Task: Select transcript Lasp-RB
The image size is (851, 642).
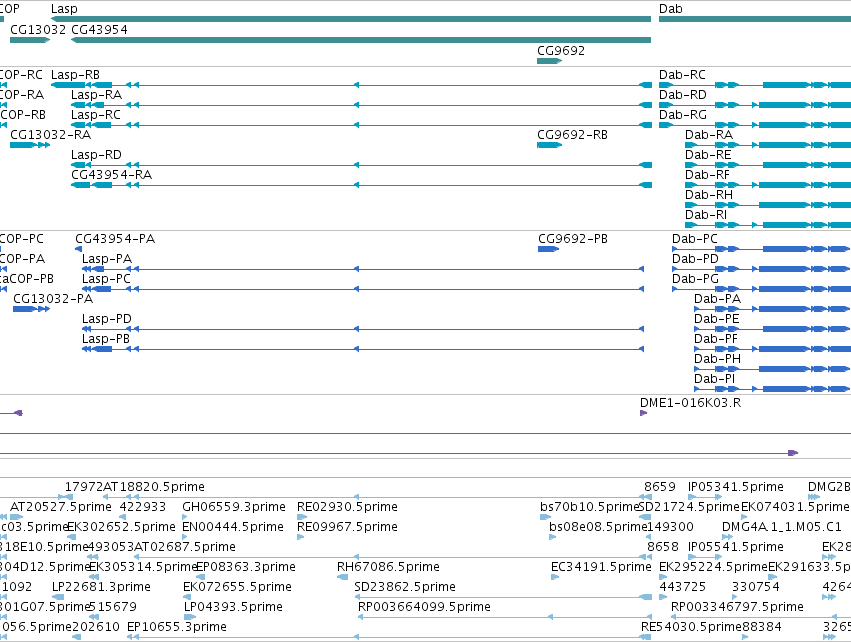Action: coord(75,74)
